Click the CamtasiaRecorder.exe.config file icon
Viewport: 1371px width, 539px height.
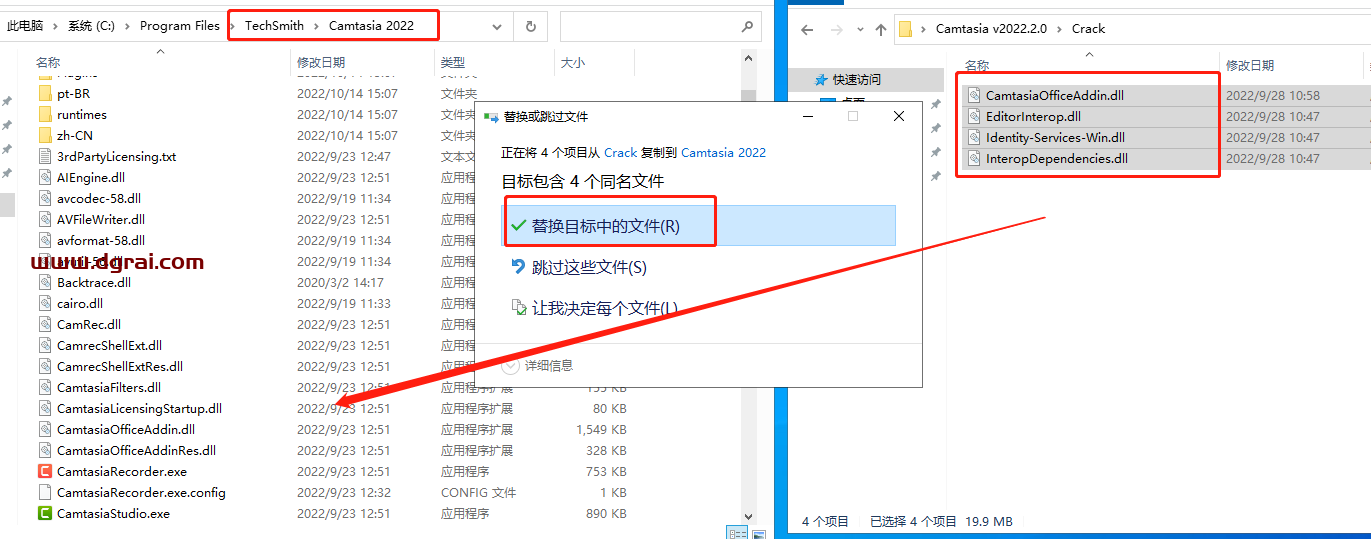tap(45, 492)
